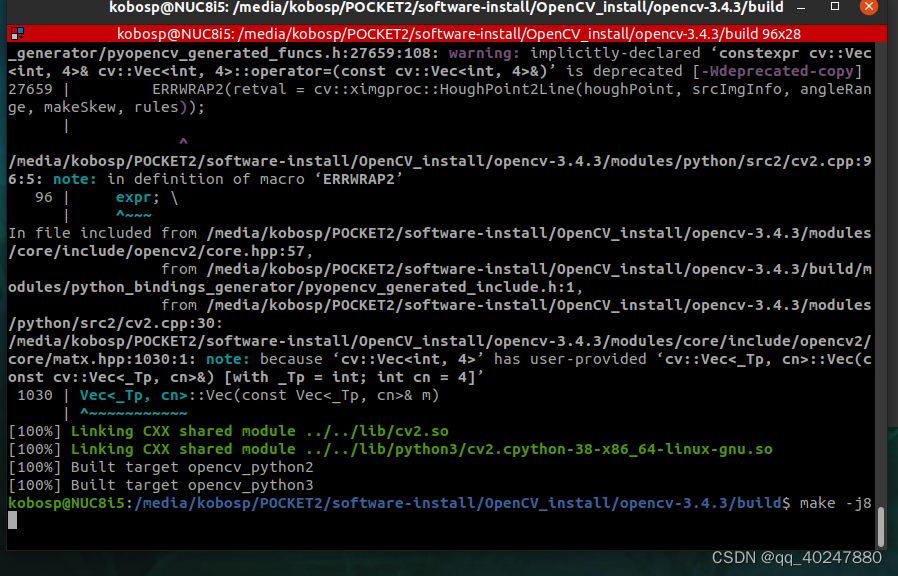This screenshot has width=898, height=576.
Task: Click the blue working directory path in the prompt
Action: (458, 503)
